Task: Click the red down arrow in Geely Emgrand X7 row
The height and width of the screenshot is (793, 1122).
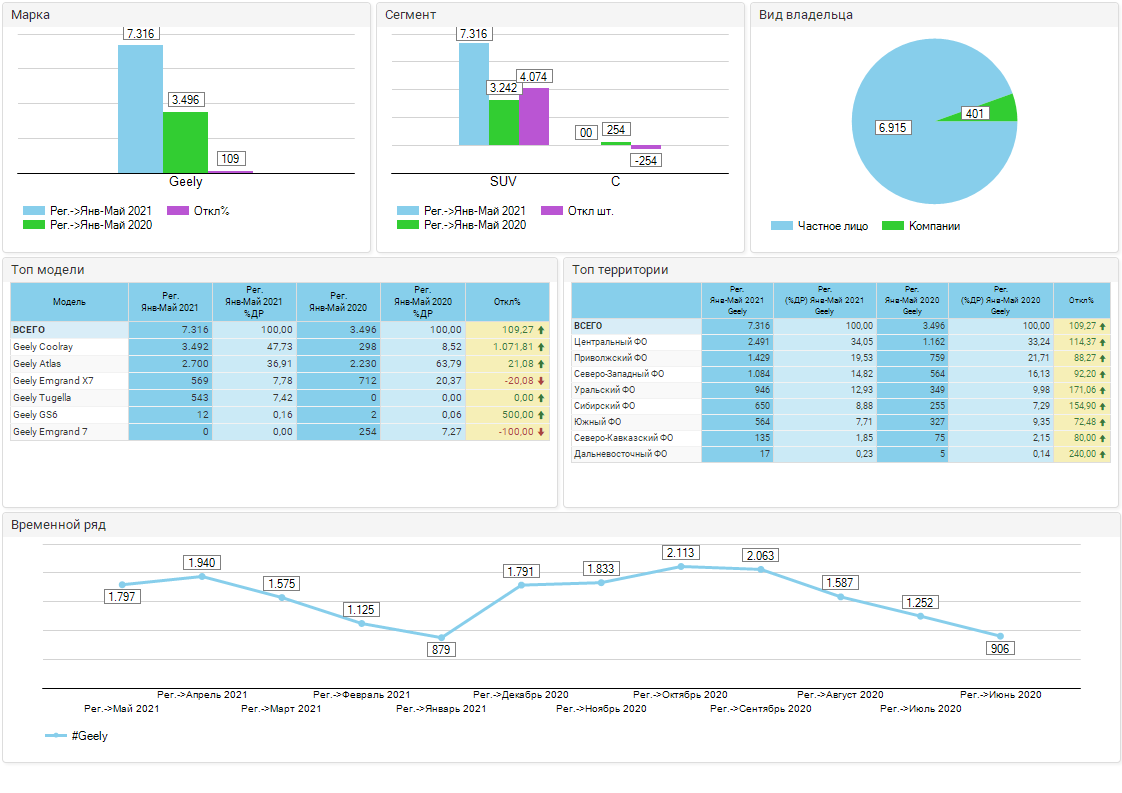Action: coord(541,381)
